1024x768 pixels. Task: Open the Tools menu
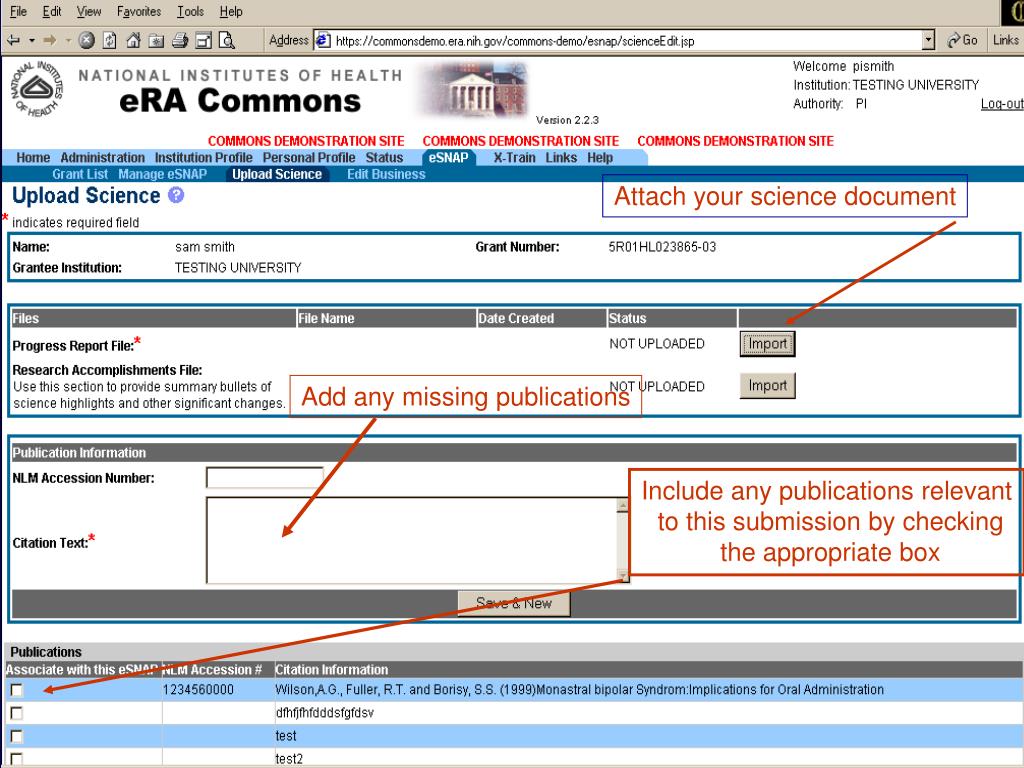tap(190, 12)
